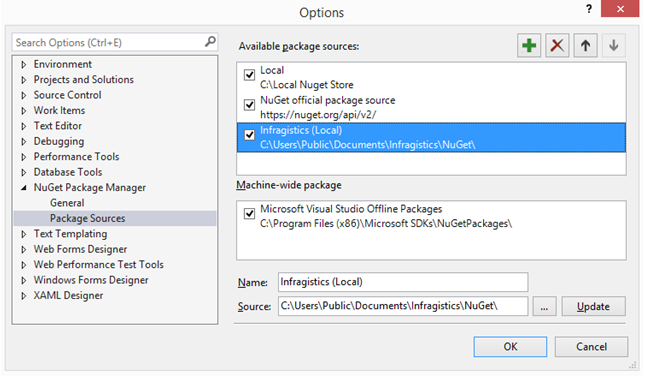Select NuGet official package source row
This screenshot has width=645, height=376.
(x=431, y=107)
